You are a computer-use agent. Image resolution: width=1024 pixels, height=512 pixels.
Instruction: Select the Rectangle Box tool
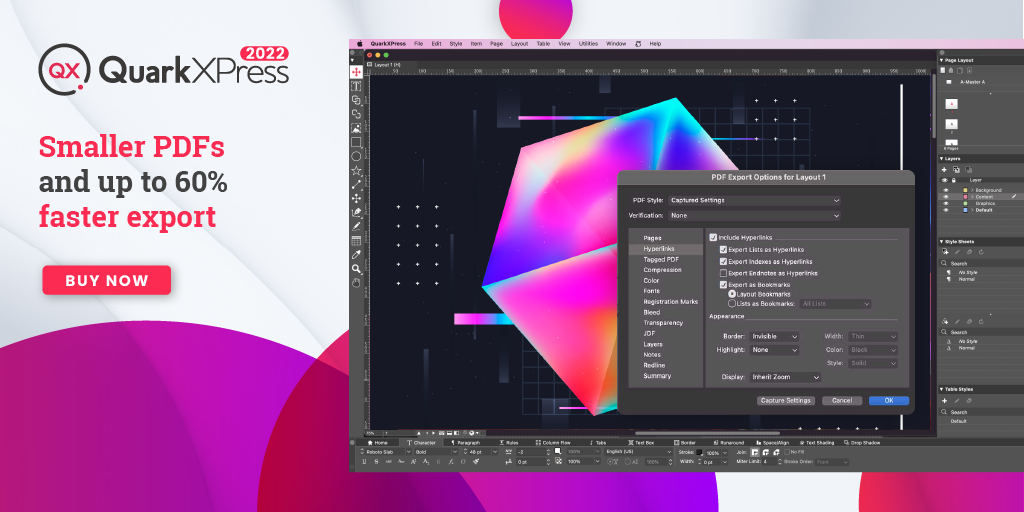point(356,142)
